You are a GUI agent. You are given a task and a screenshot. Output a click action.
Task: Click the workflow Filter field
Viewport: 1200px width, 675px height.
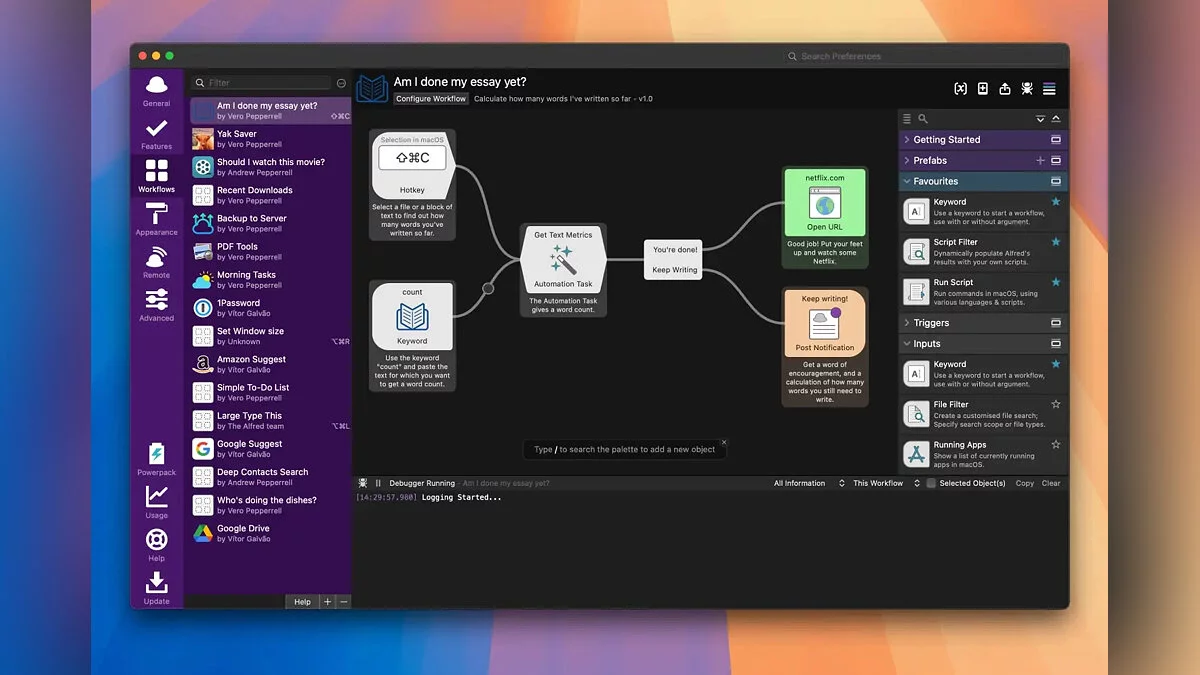pyautogui.click(x=261, y=83)
